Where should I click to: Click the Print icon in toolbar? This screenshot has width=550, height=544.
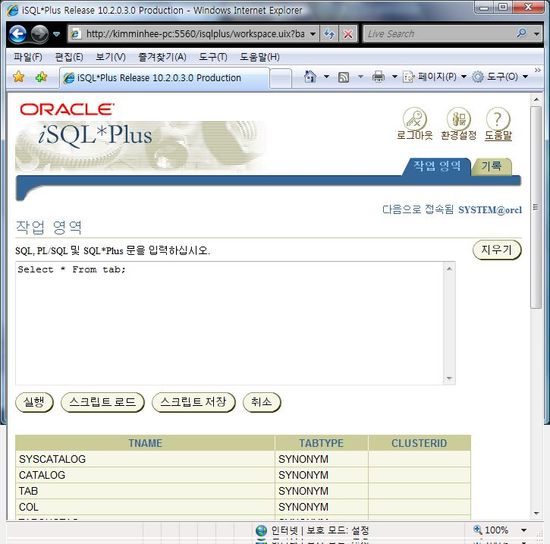[x=378, y=76]
